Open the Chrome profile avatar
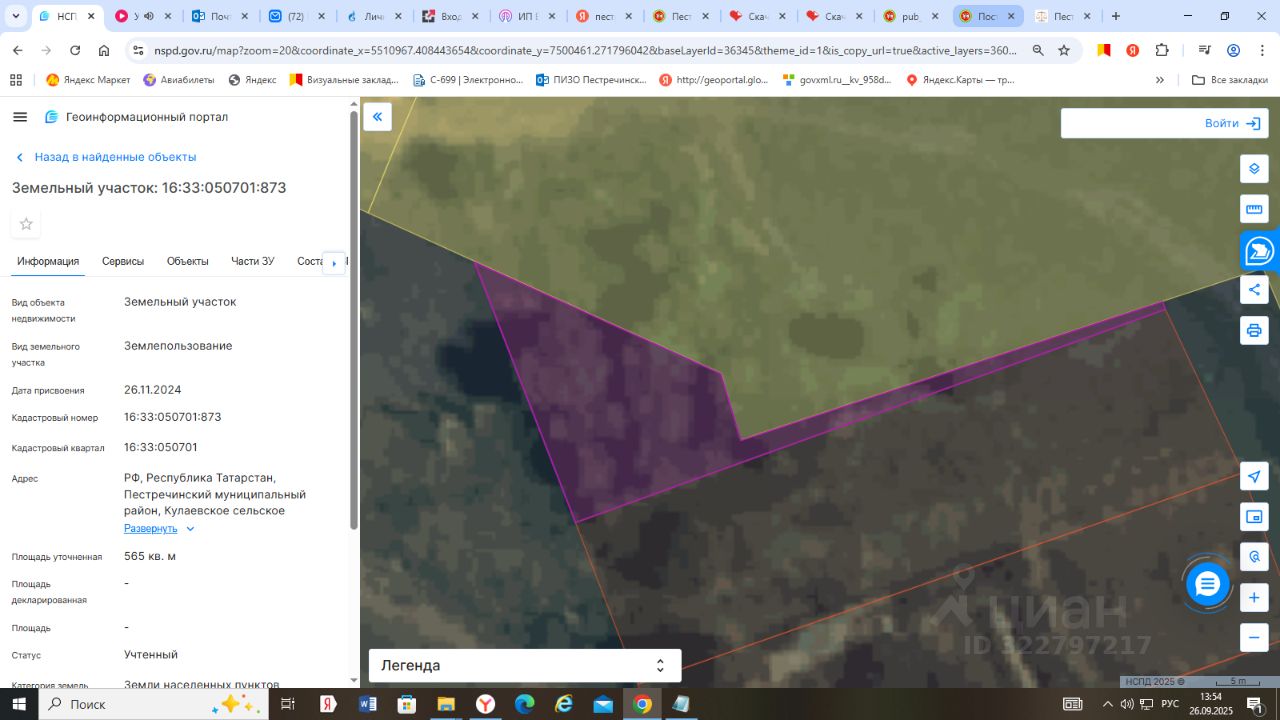 [1233, 51]
